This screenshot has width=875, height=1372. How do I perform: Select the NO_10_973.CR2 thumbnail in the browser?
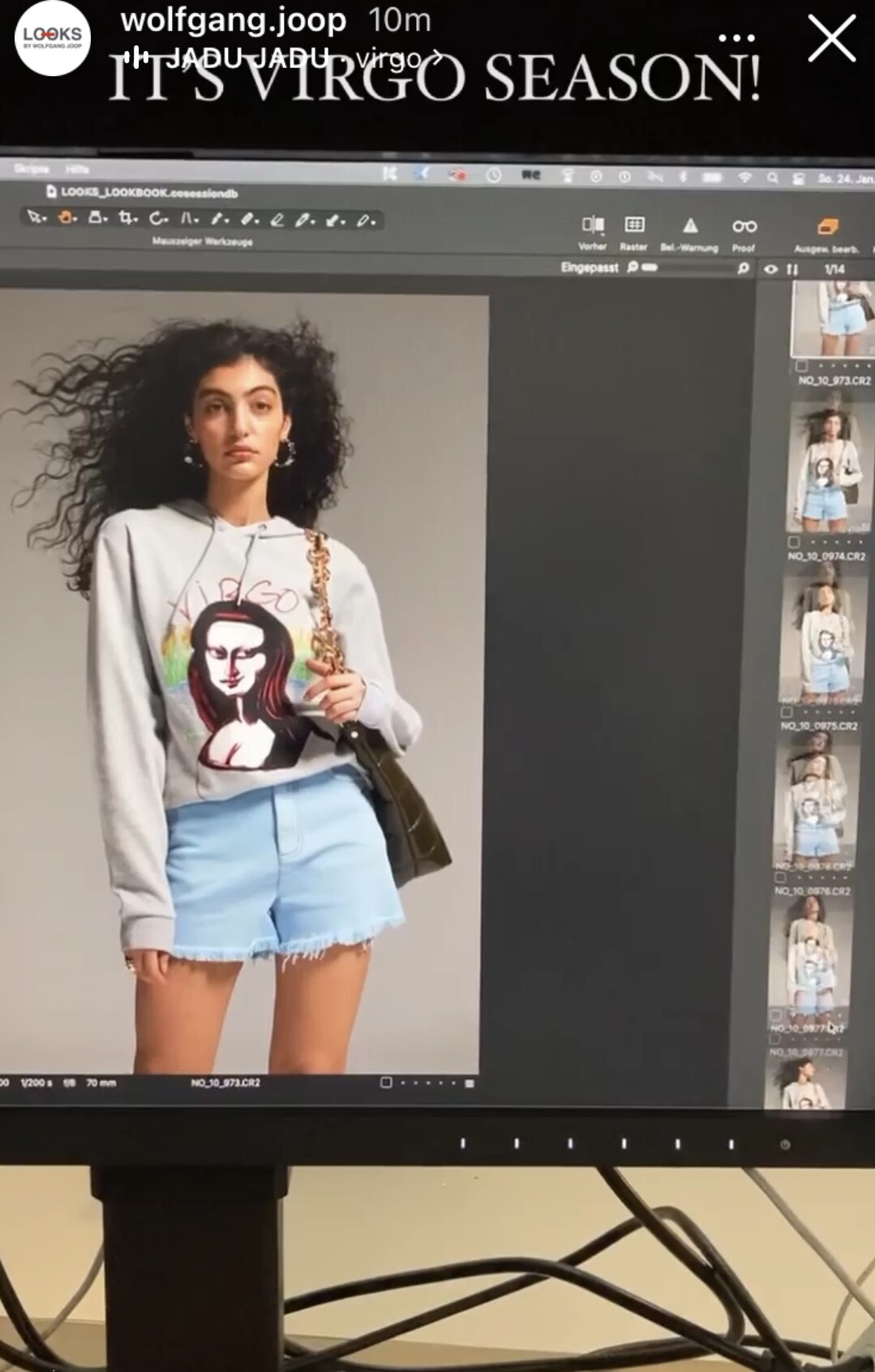(x=832, y=320)
